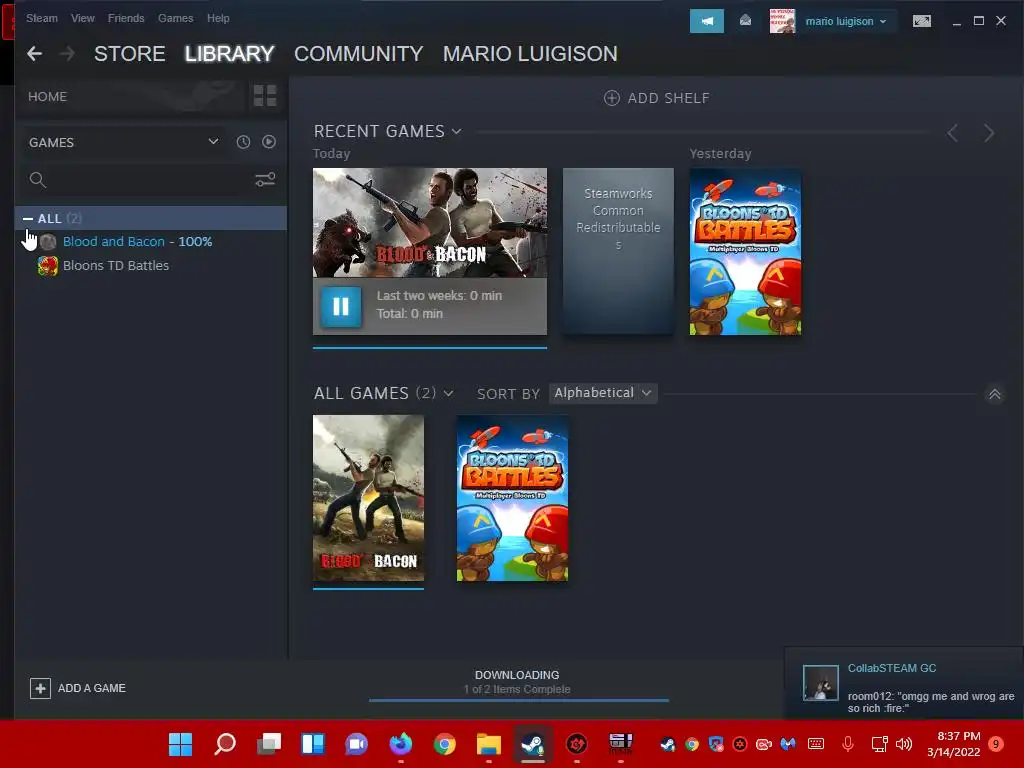Toggle the collections grid view icon
This screenshot has height=768, width=1024.
click(x=265, y=96)
